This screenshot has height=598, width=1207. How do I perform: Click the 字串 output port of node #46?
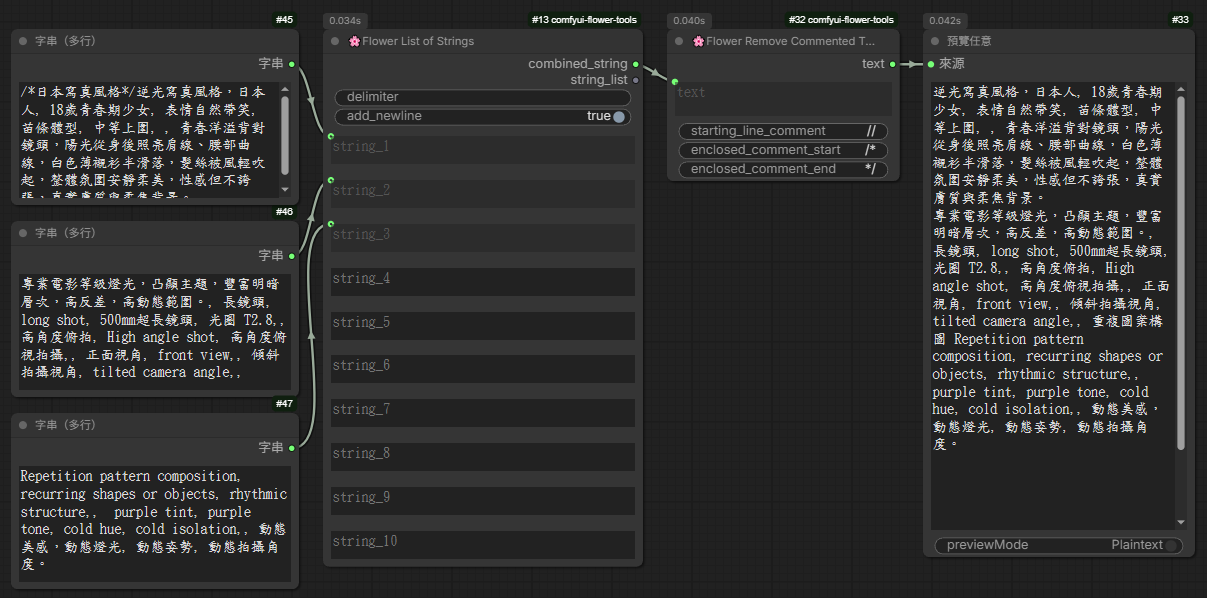[291, 255]
